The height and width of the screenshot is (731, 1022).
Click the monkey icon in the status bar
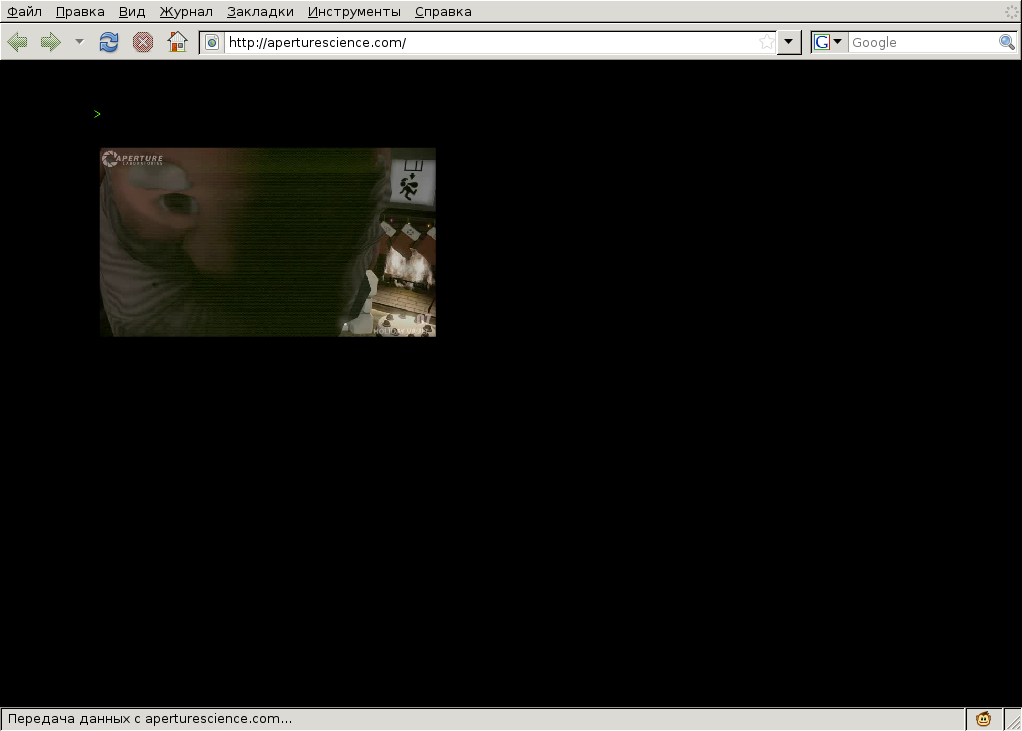click(x=984, y=719)
